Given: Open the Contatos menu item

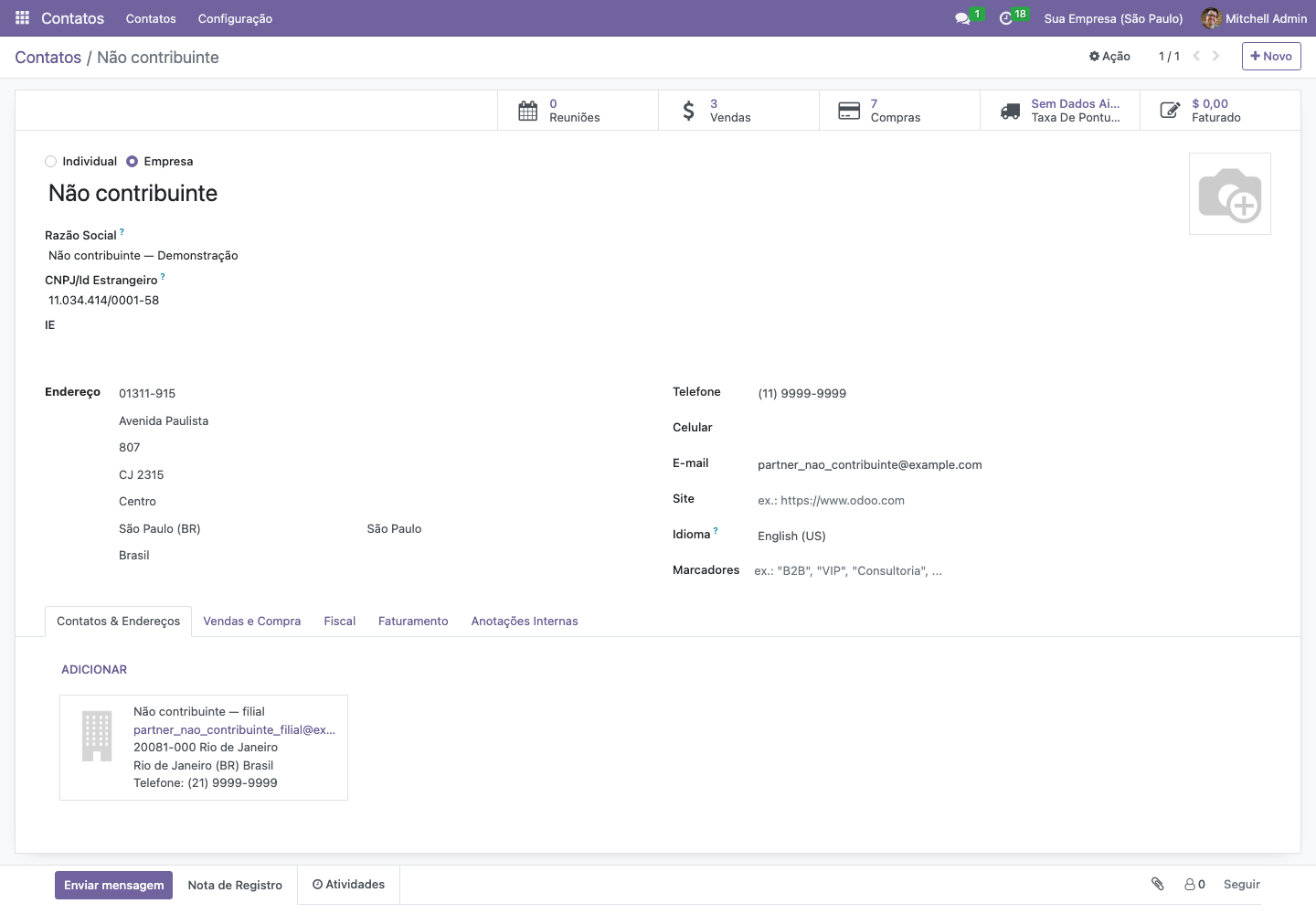Looking at the screenshot, I should 151,18.
